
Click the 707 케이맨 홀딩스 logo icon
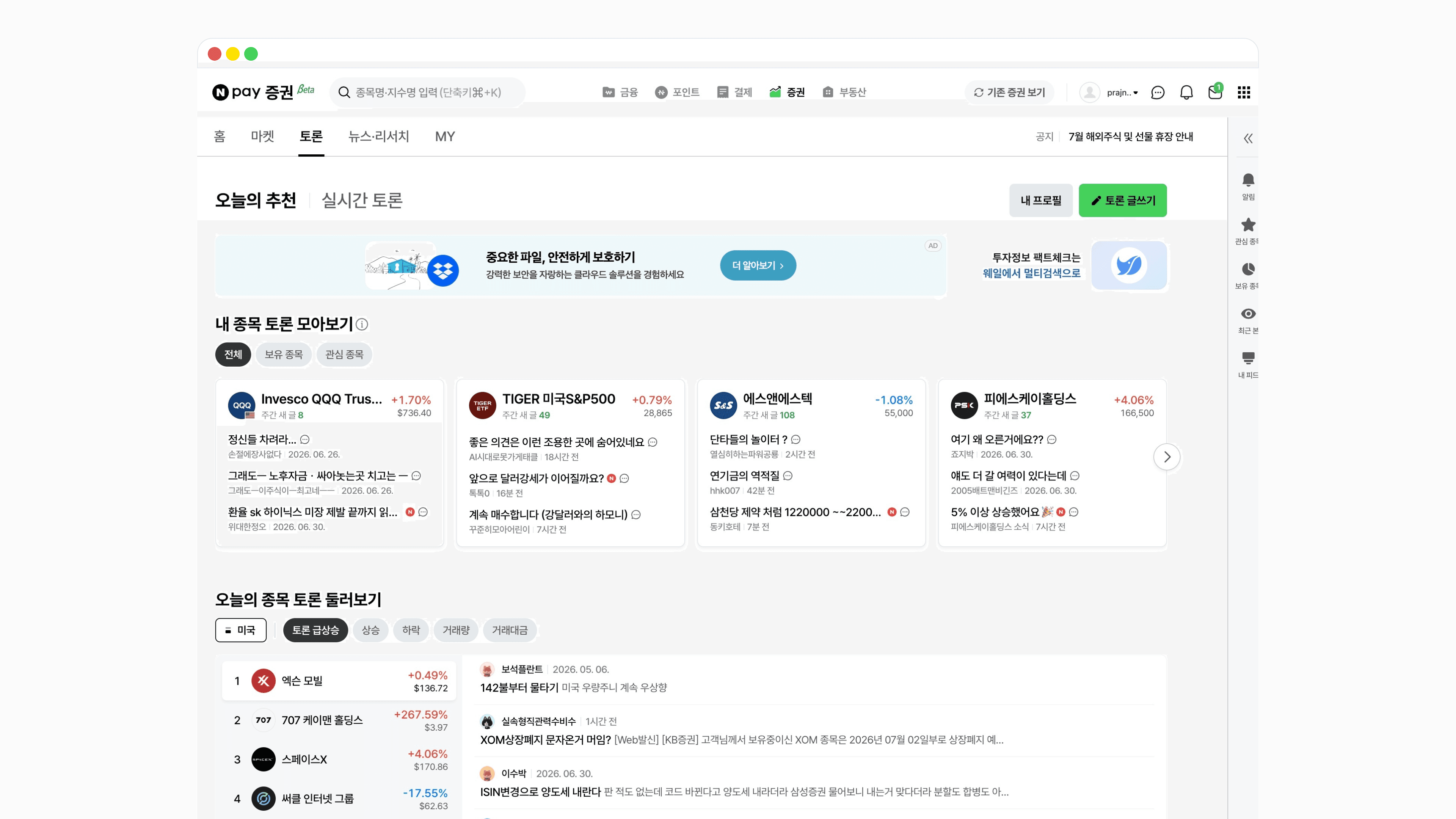point(264,720)
